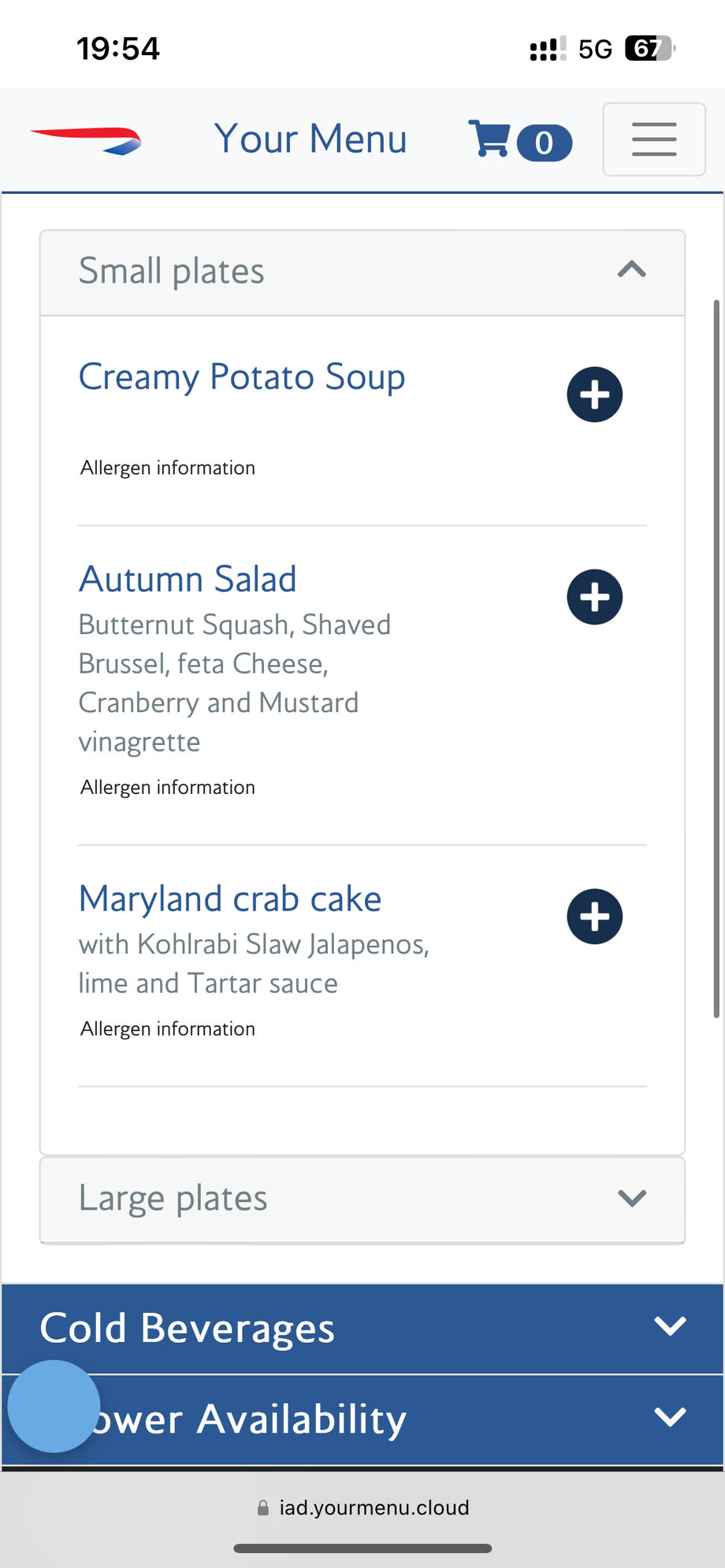The image size is (725, 1568).
Task: Tap the lock icon in the address bar
Action: pyautogui.click(x=263, y=1507)
